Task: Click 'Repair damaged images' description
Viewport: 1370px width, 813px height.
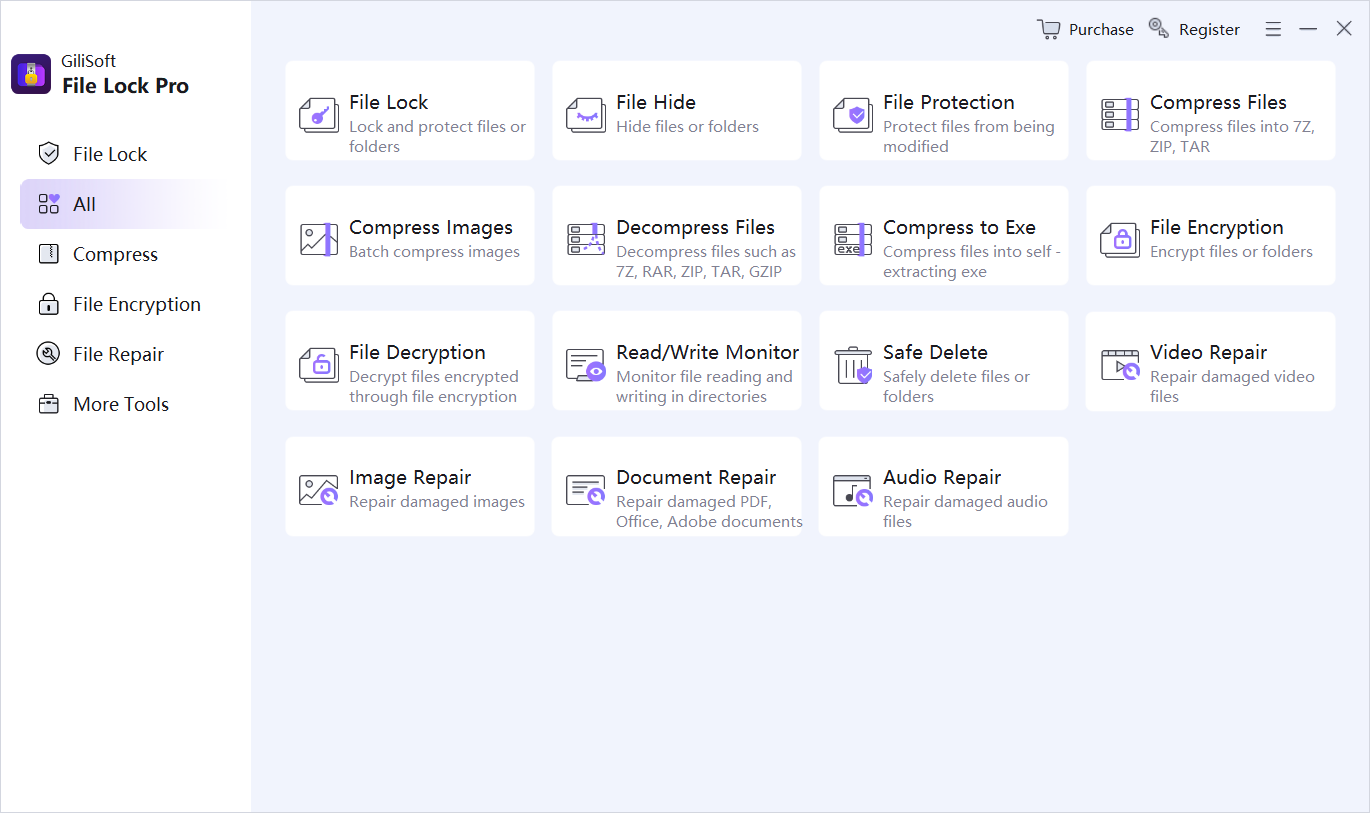Action: [x=437, y=502]
